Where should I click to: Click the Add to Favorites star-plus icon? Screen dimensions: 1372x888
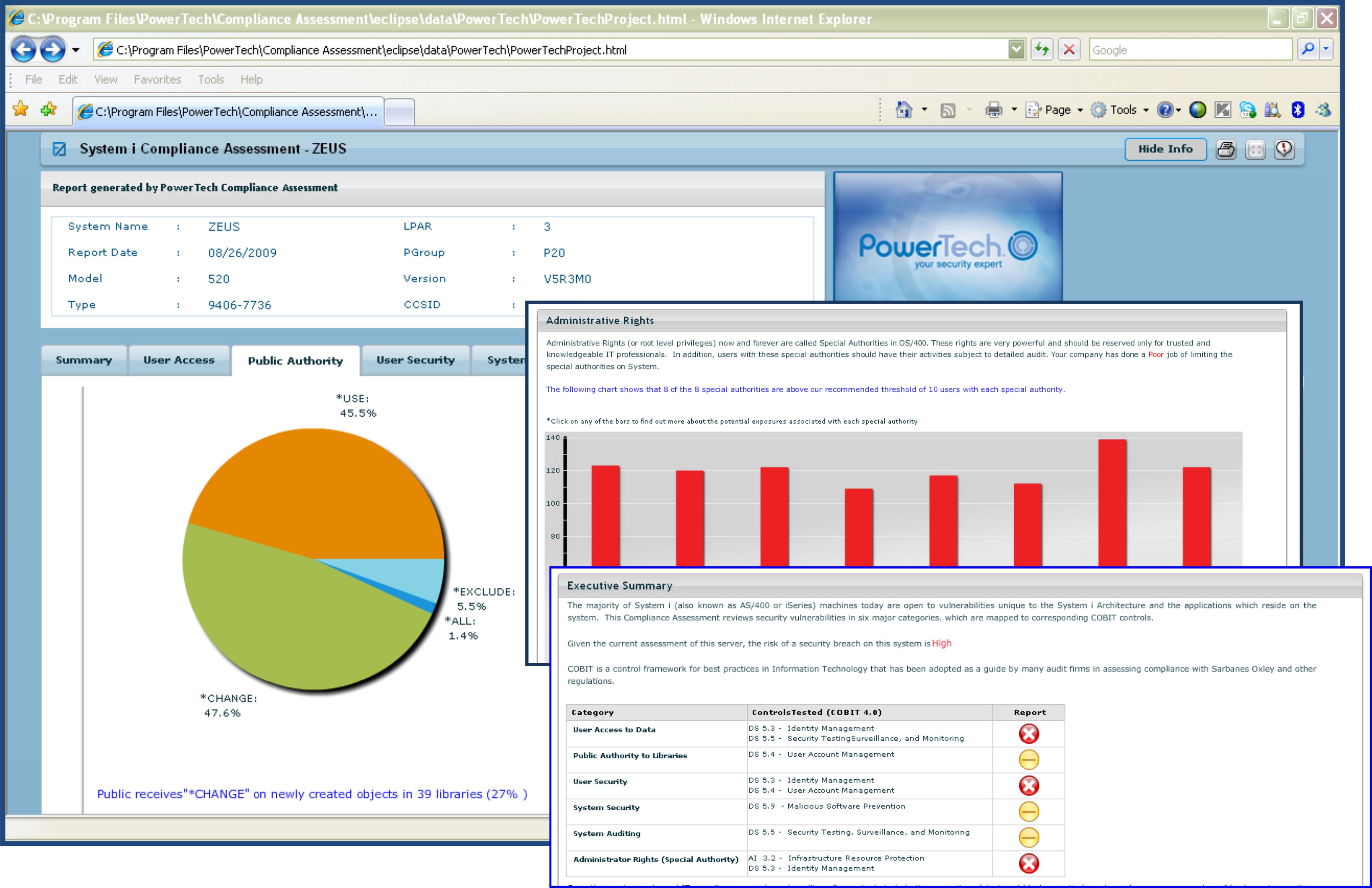pyautogui.click(x=49, y=109)
